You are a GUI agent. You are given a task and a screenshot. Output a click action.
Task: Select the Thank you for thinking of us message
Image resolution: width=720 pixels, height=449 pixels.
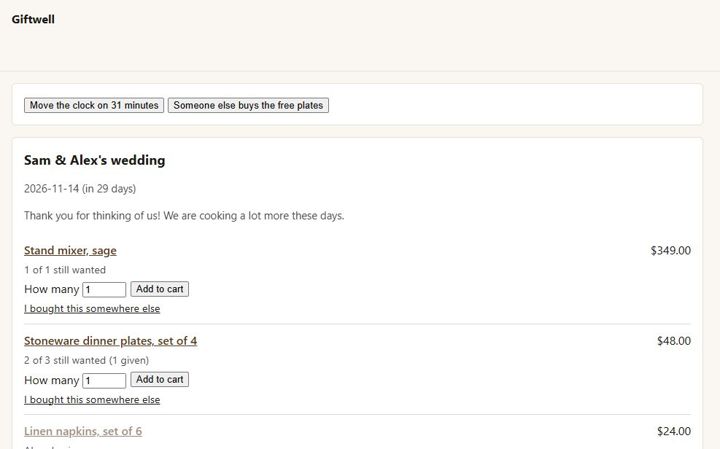pos(184,216)
